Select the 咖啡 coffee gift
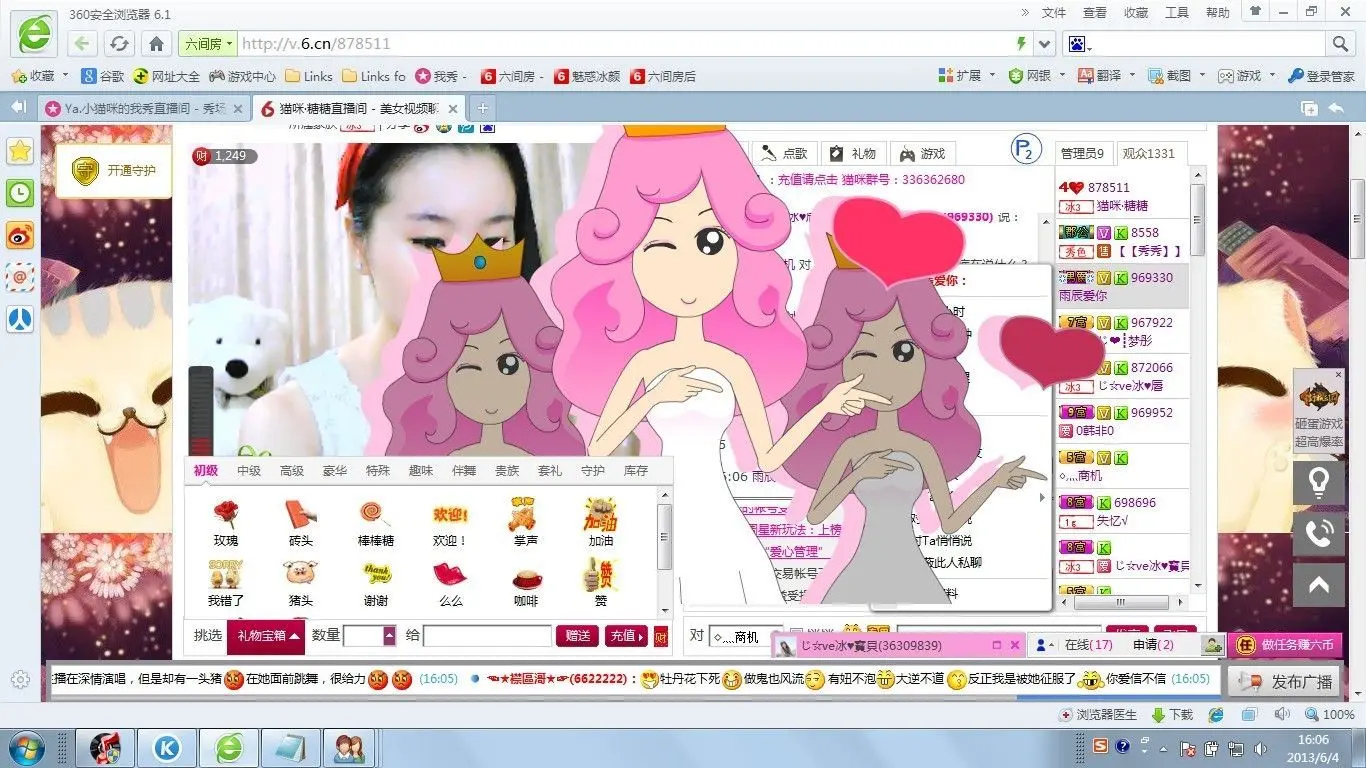This screenshot has height=768, width=1366. 526,583
